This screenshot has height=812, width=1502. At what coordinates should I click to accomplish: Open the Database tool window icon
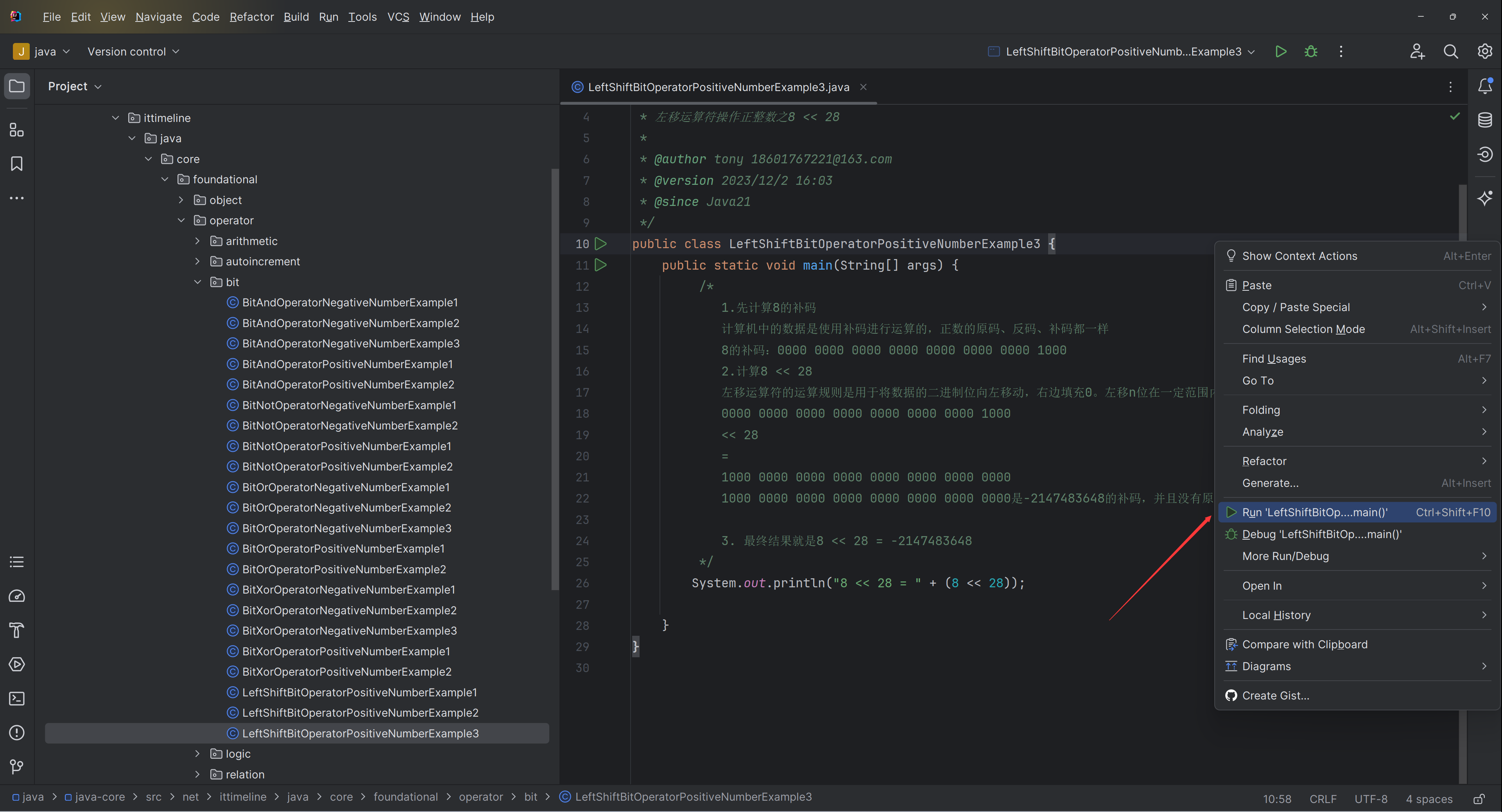click(1484, 120)
